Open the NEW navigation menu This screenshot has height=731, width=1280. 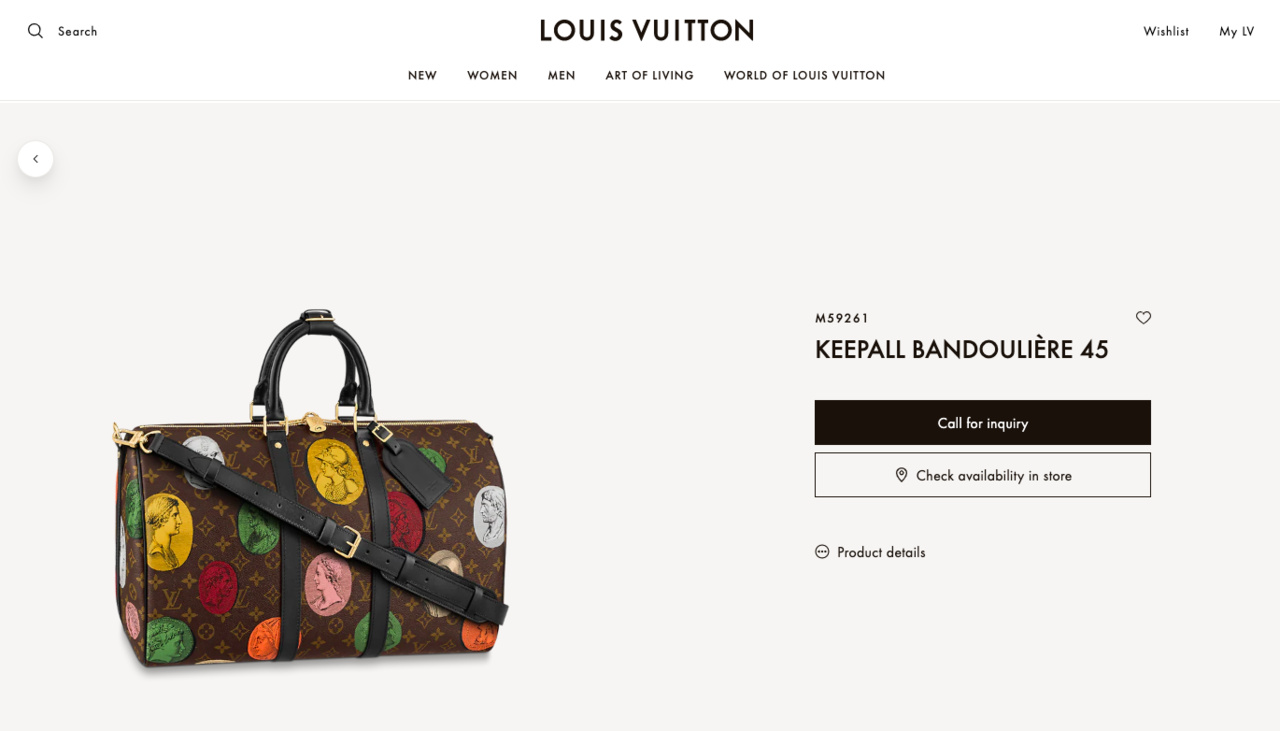422,75
